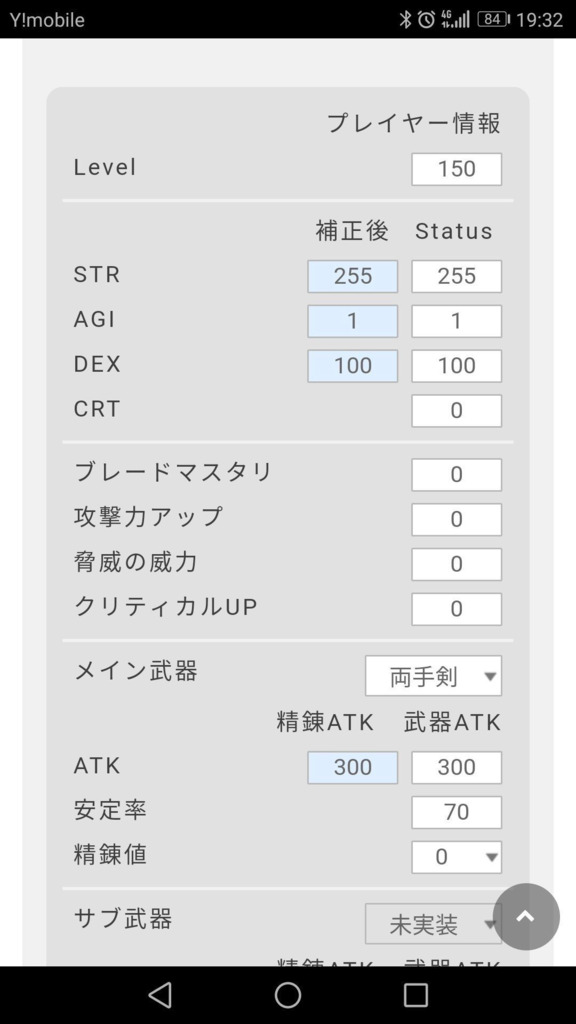Open the 精錬値 dropdown
Viewport: 576px width, 1024px height.
pos(456,857)
